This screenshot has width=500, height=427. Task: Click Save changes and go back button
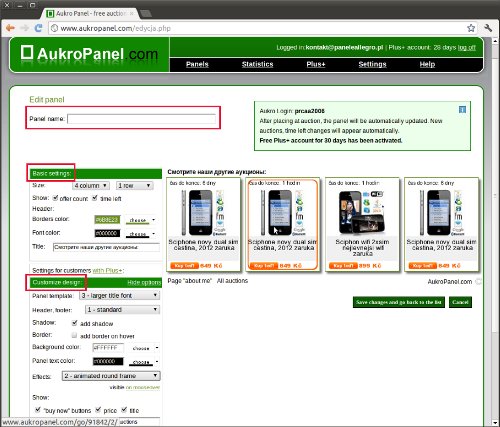399,302
